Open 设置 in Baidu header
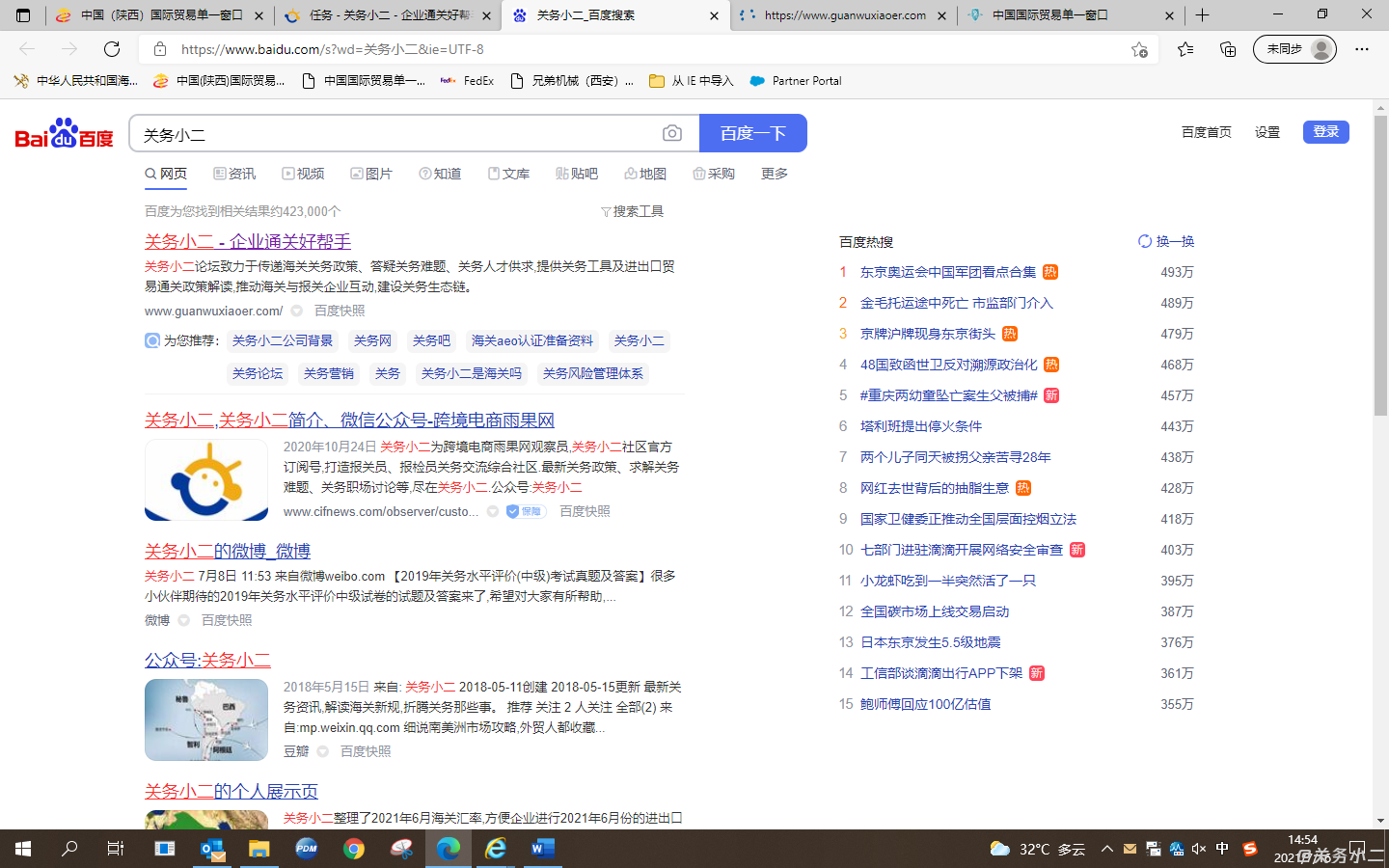1389x868 pixels. coord(1267,132)
